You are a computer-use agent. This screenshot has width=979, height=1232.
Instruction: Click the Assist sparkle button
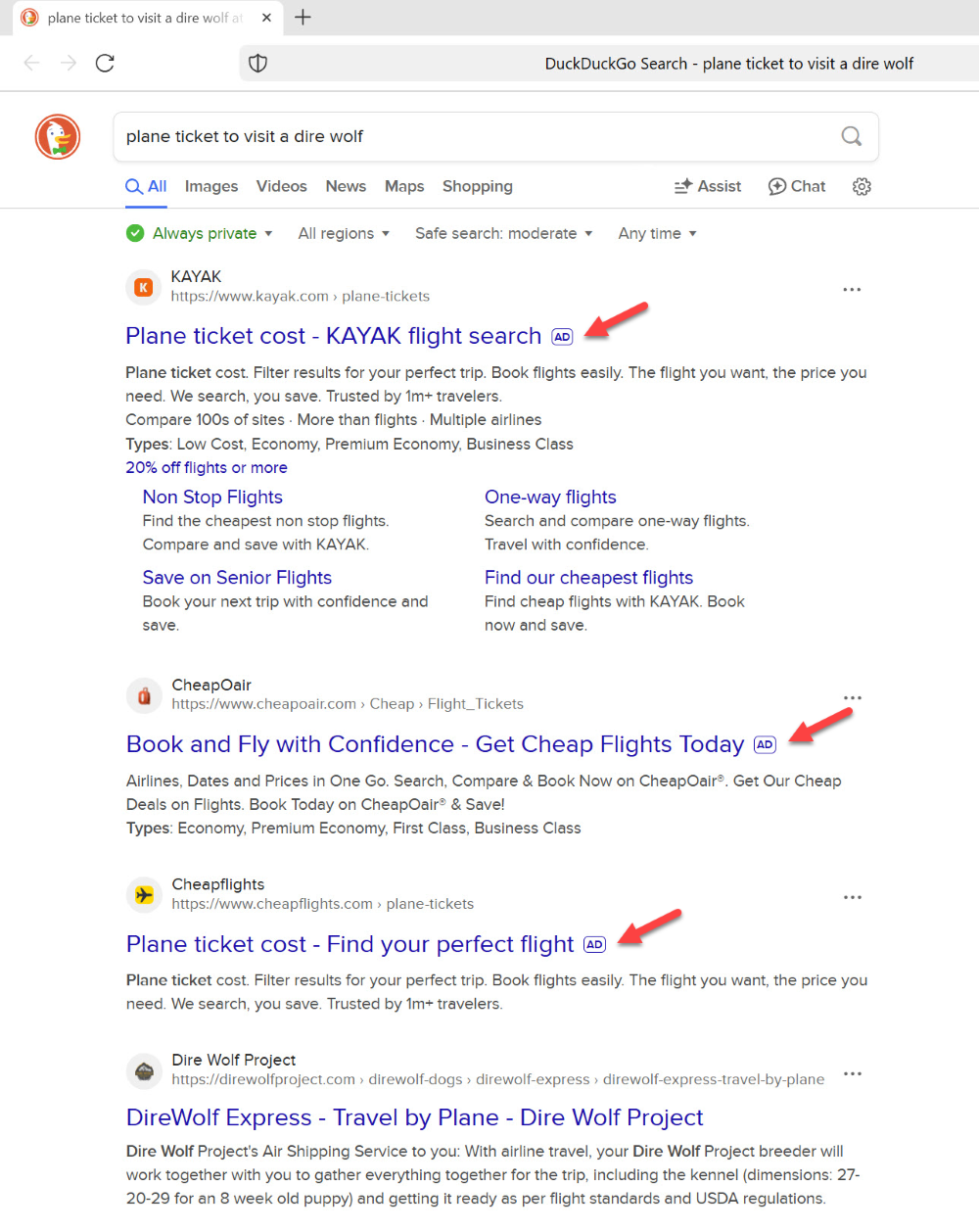coord(707,186)
